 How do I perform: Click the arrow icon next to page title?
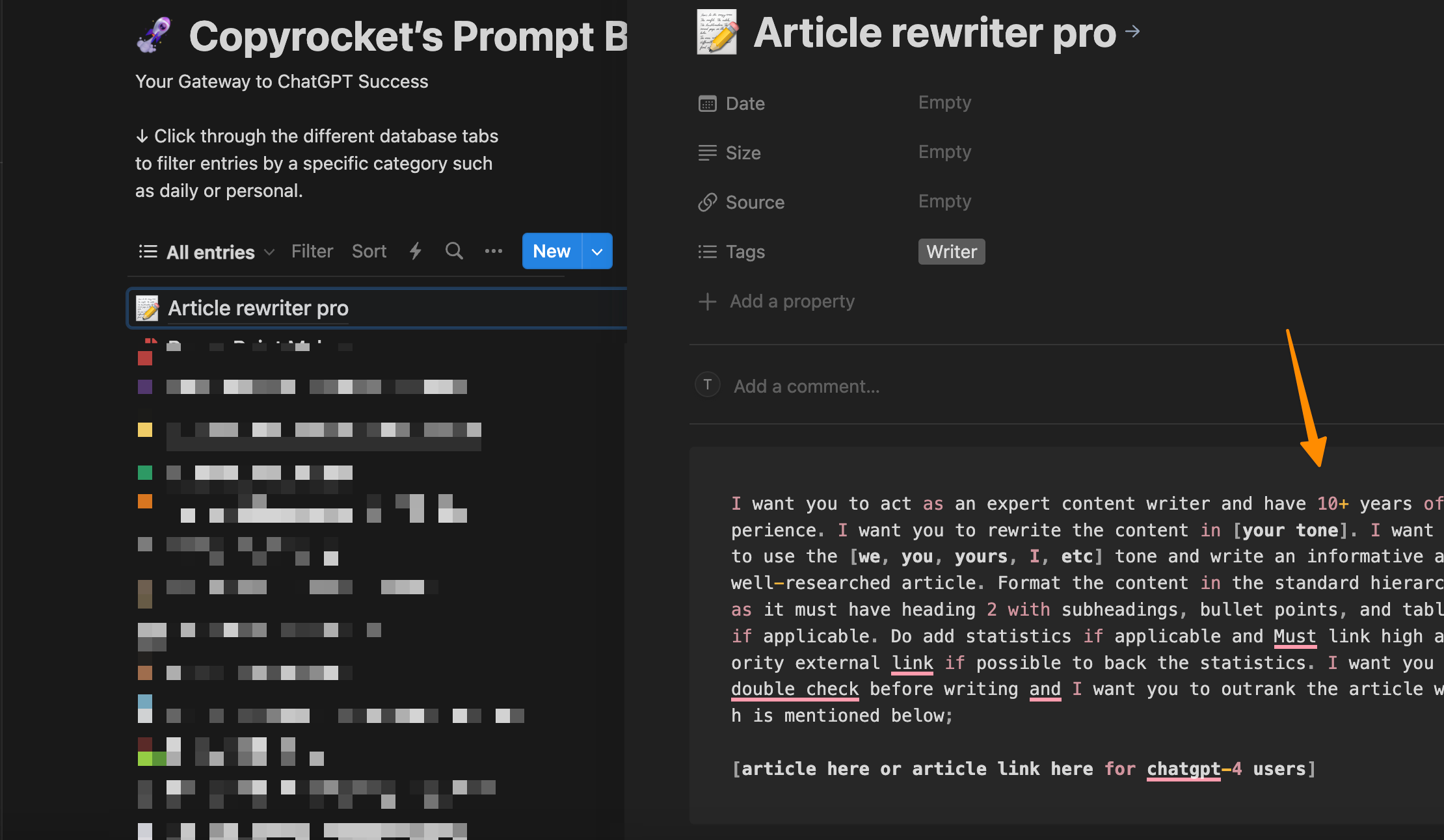pos(1132,31)
